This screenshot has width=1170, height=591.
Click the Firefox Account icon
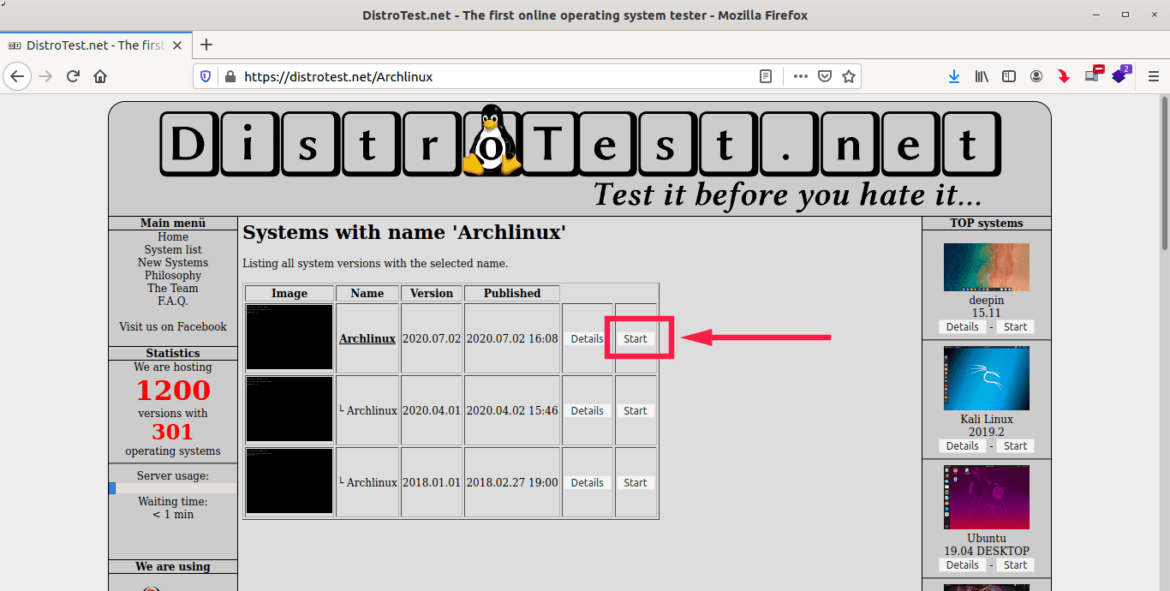(x=1036, y=76)
